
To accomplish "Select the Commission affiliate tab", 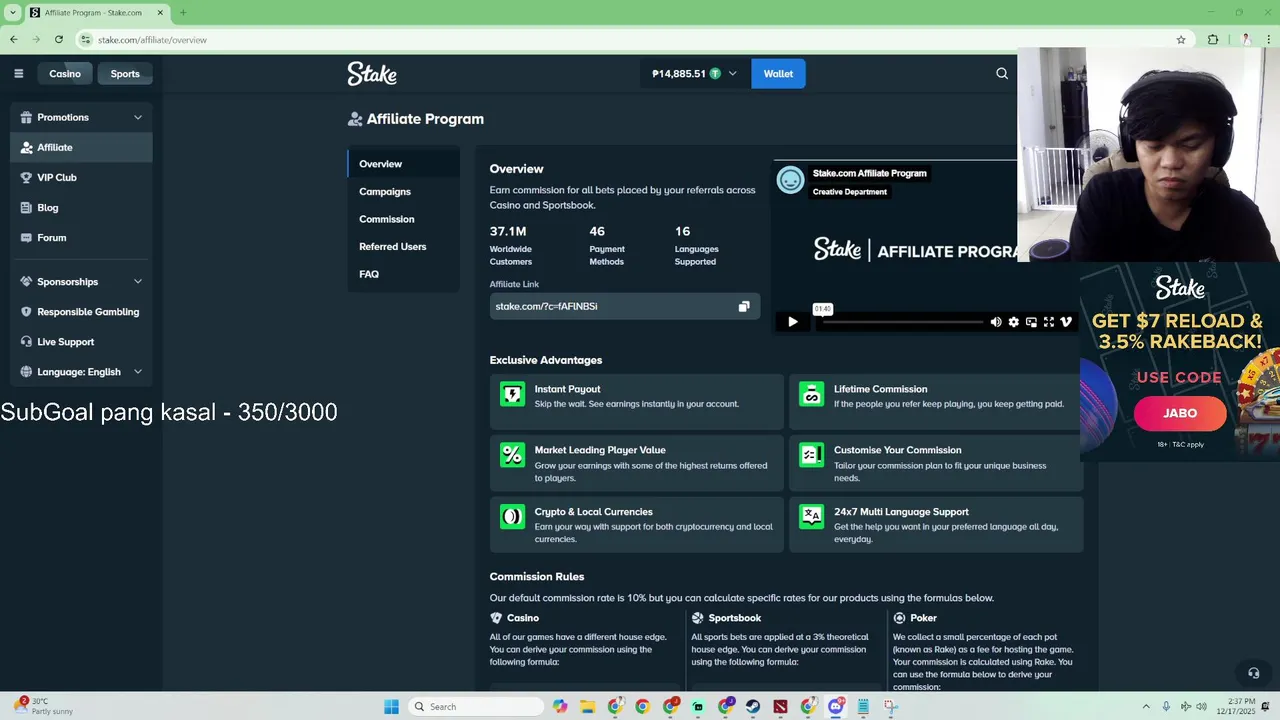I will click(x=404, y=219).
